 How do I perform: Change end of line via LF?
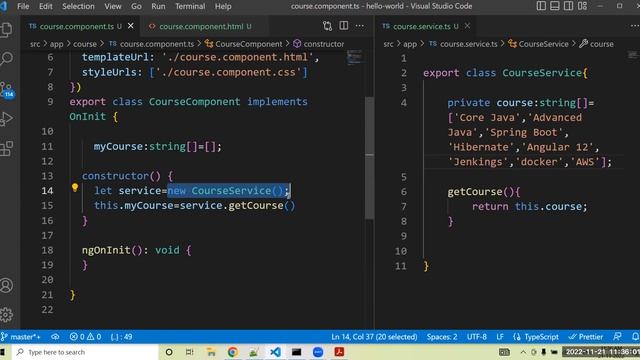click(x=500, y=337)
